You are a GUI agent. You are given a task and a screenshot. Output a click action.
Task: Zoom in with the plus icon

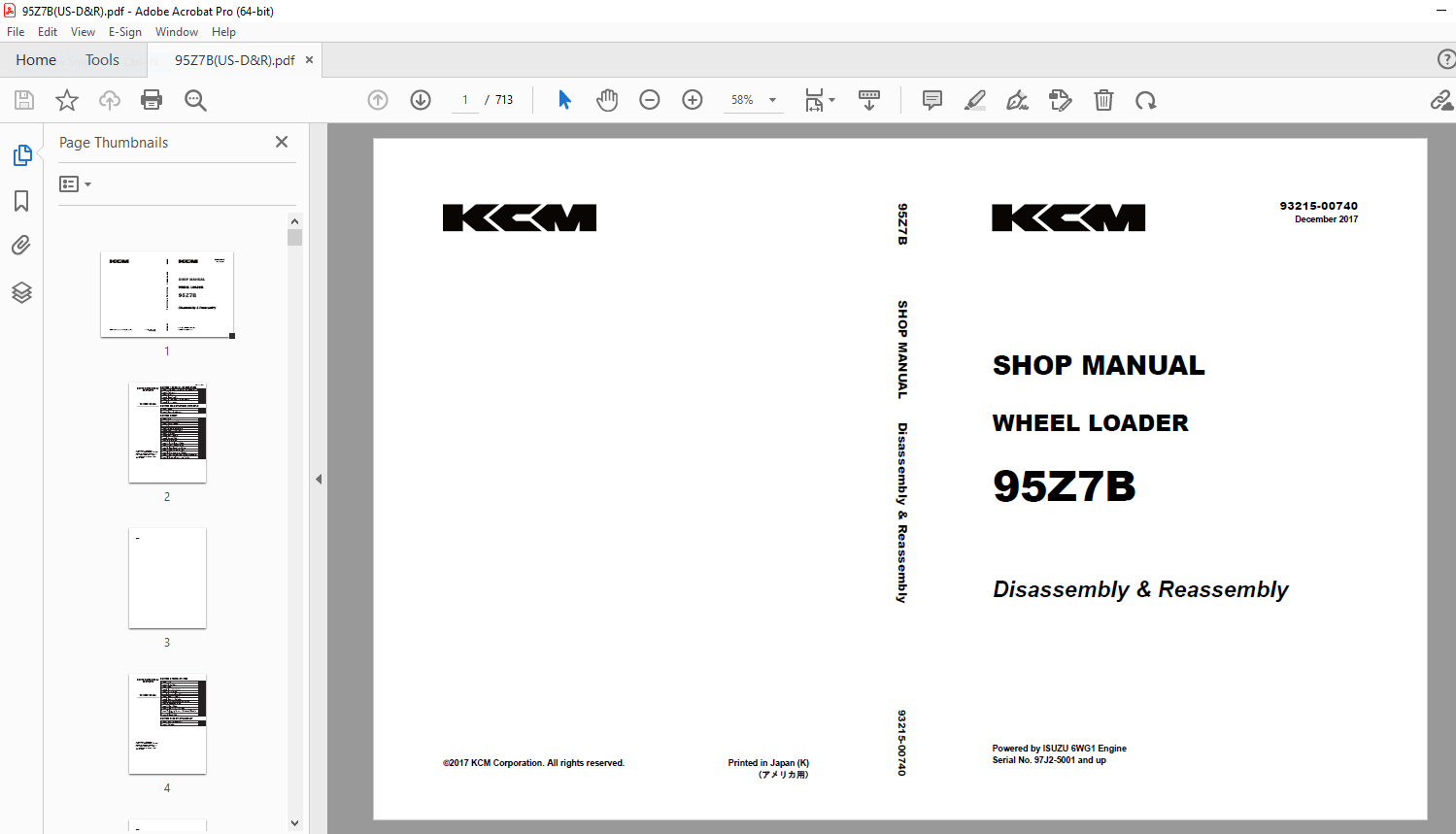[x=693, y=100]
